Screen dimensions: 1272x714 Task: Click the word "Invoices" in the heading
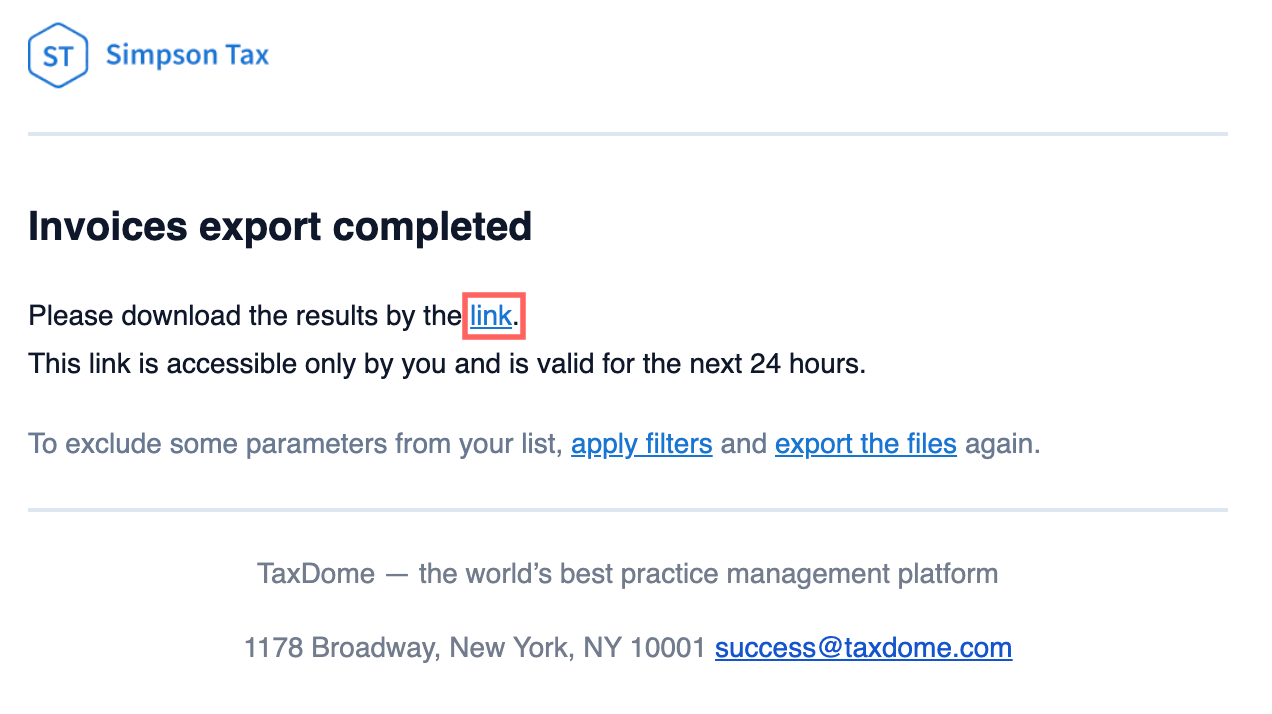[x=108, y=227]
